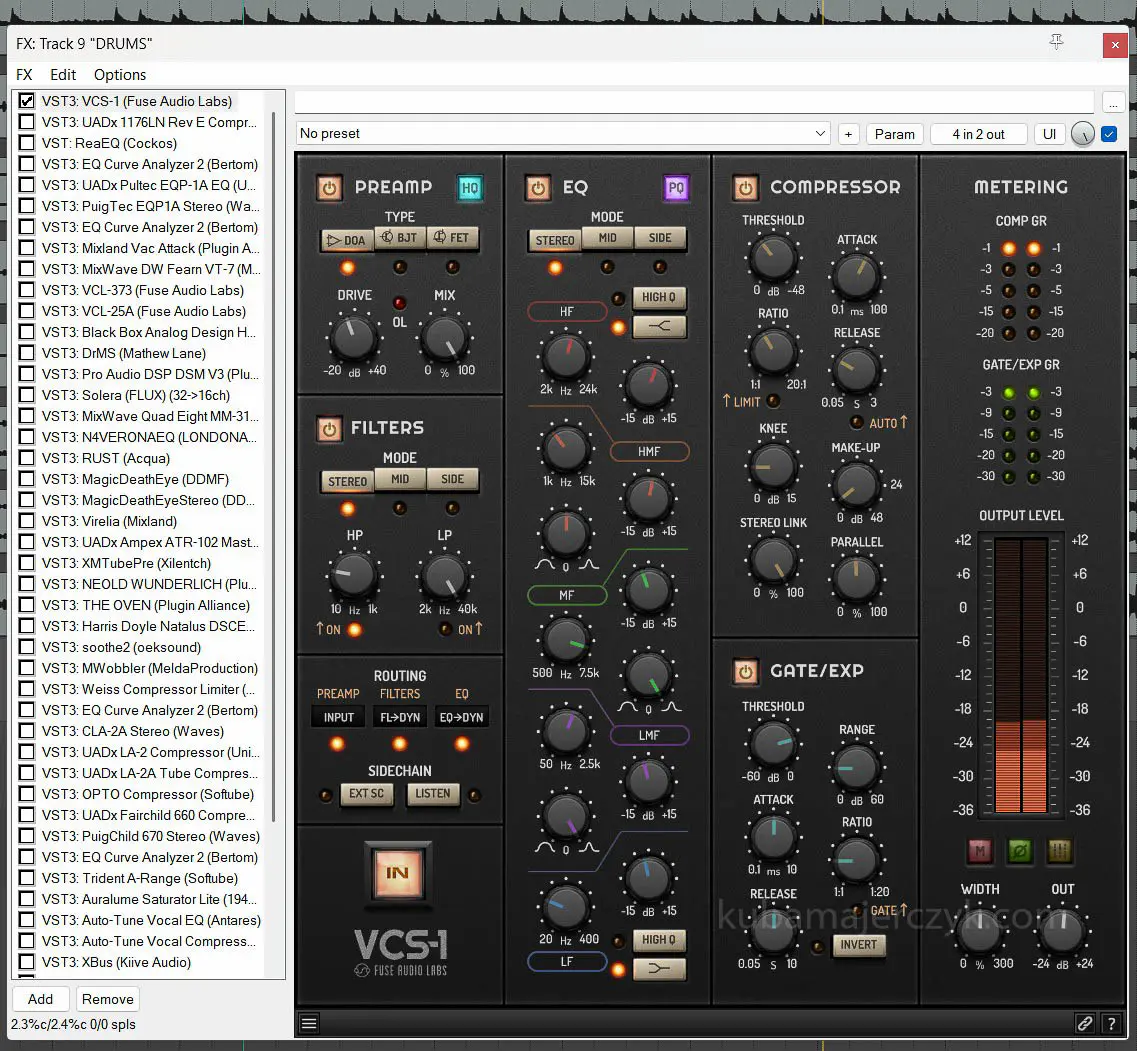Viewport: 1137px width, 1051px height.
Task: Click the preamp DRIVE knob
Action: click(x=354, y=337)
